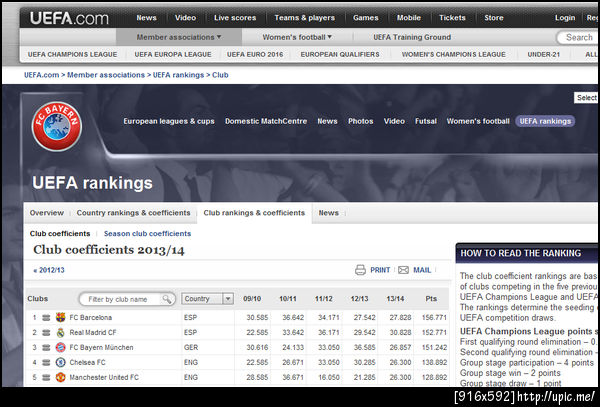The width and height of the screenshot is (600, 407).
Task: Click the 13/14 column header
Action: [395, 299]
